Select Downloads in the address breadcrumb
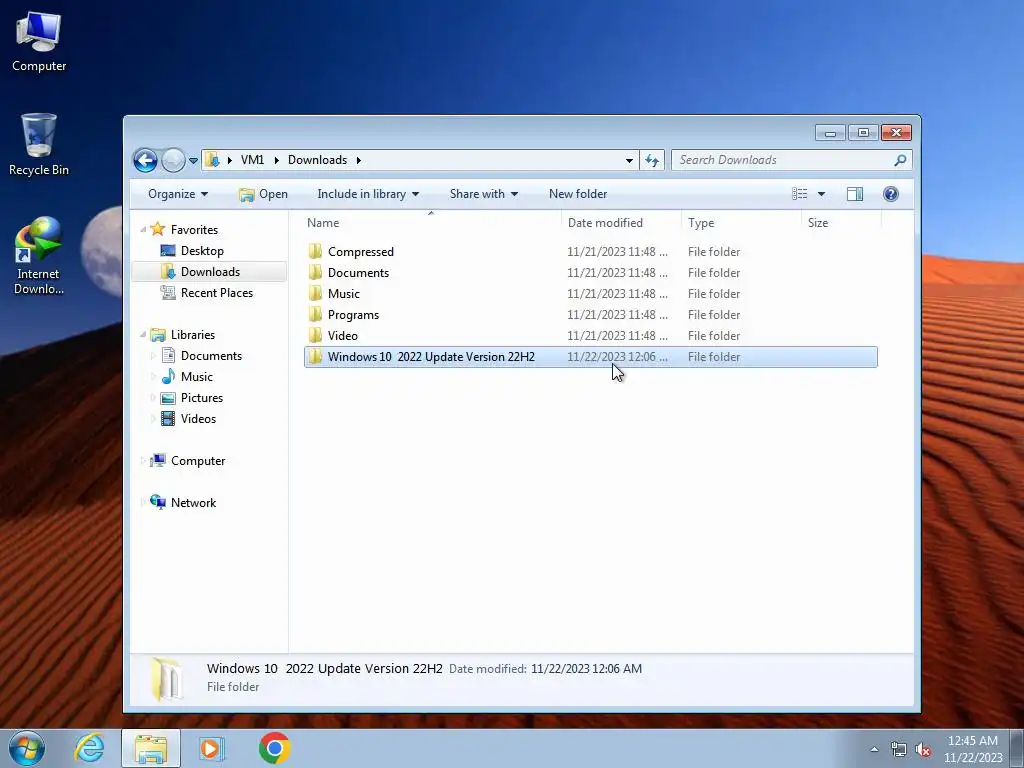Screen dimensions: 1024x768 [317, 160]
